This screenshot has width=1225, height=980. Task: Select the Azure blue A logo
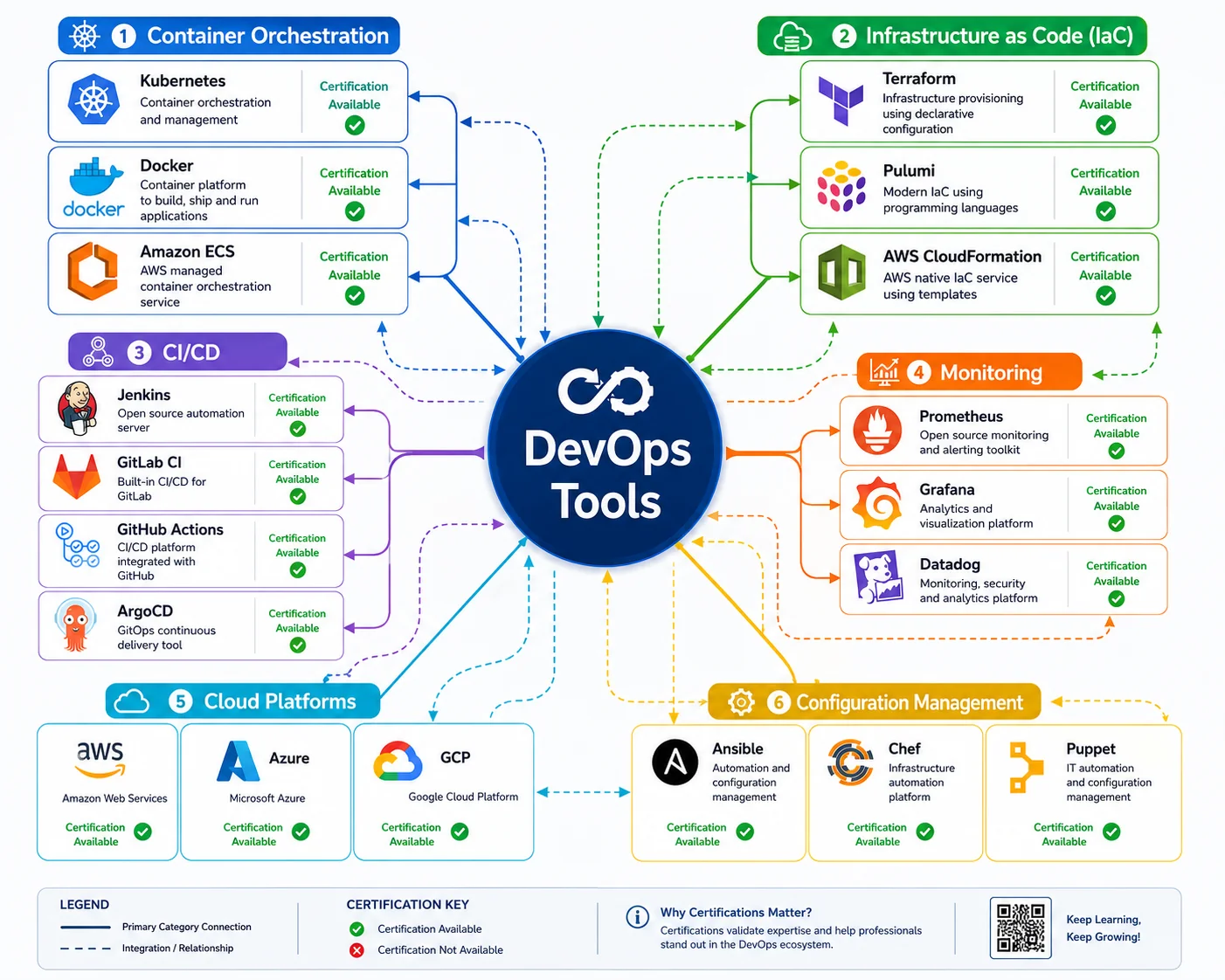pos(239,761)
